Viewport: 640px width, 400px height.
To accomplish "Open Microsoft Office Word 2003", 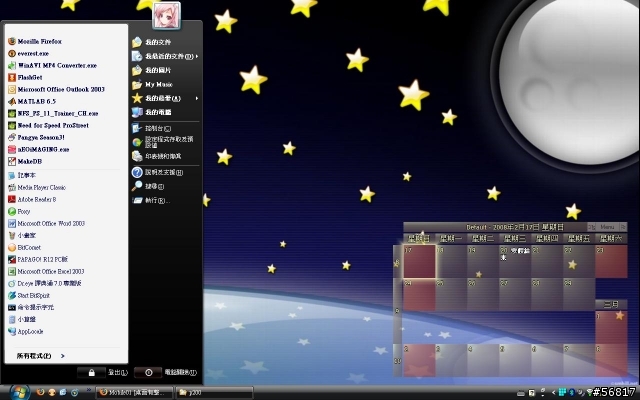I will point(47,223).
